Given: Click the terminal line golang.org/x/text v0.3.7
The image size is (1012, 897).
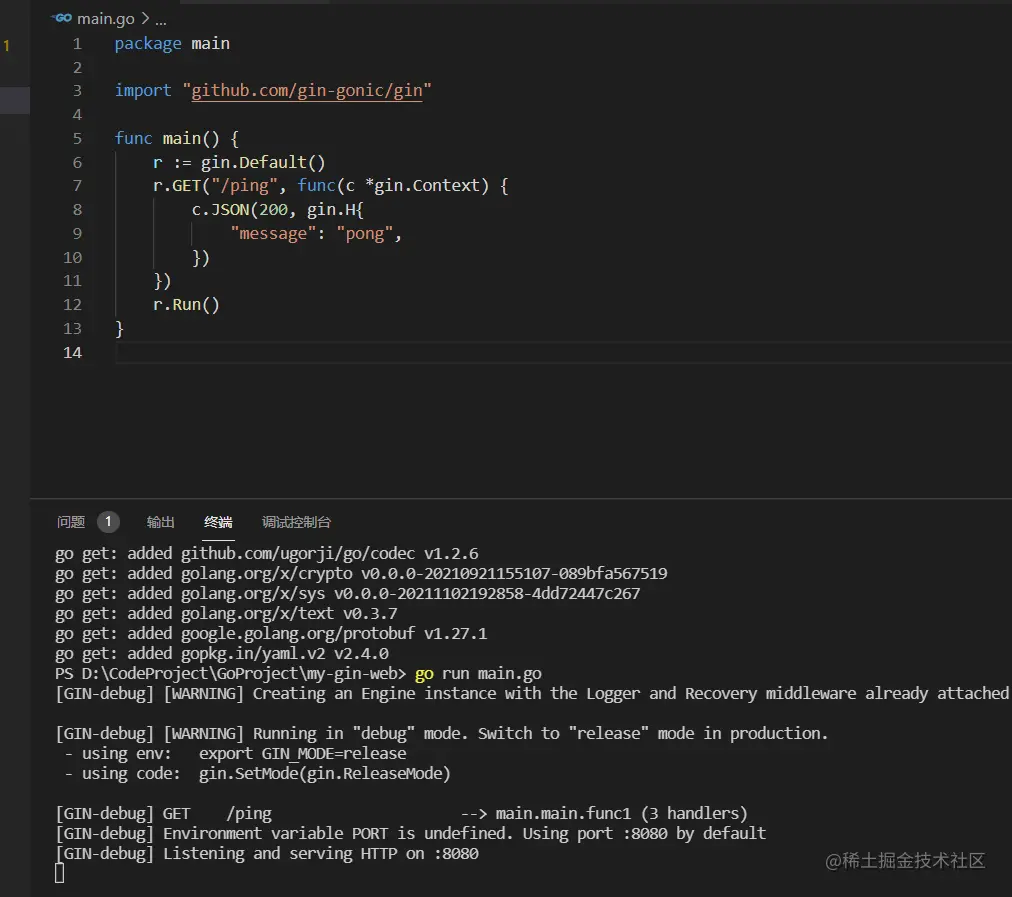Looking at the screenshot, I should point(226,614).
